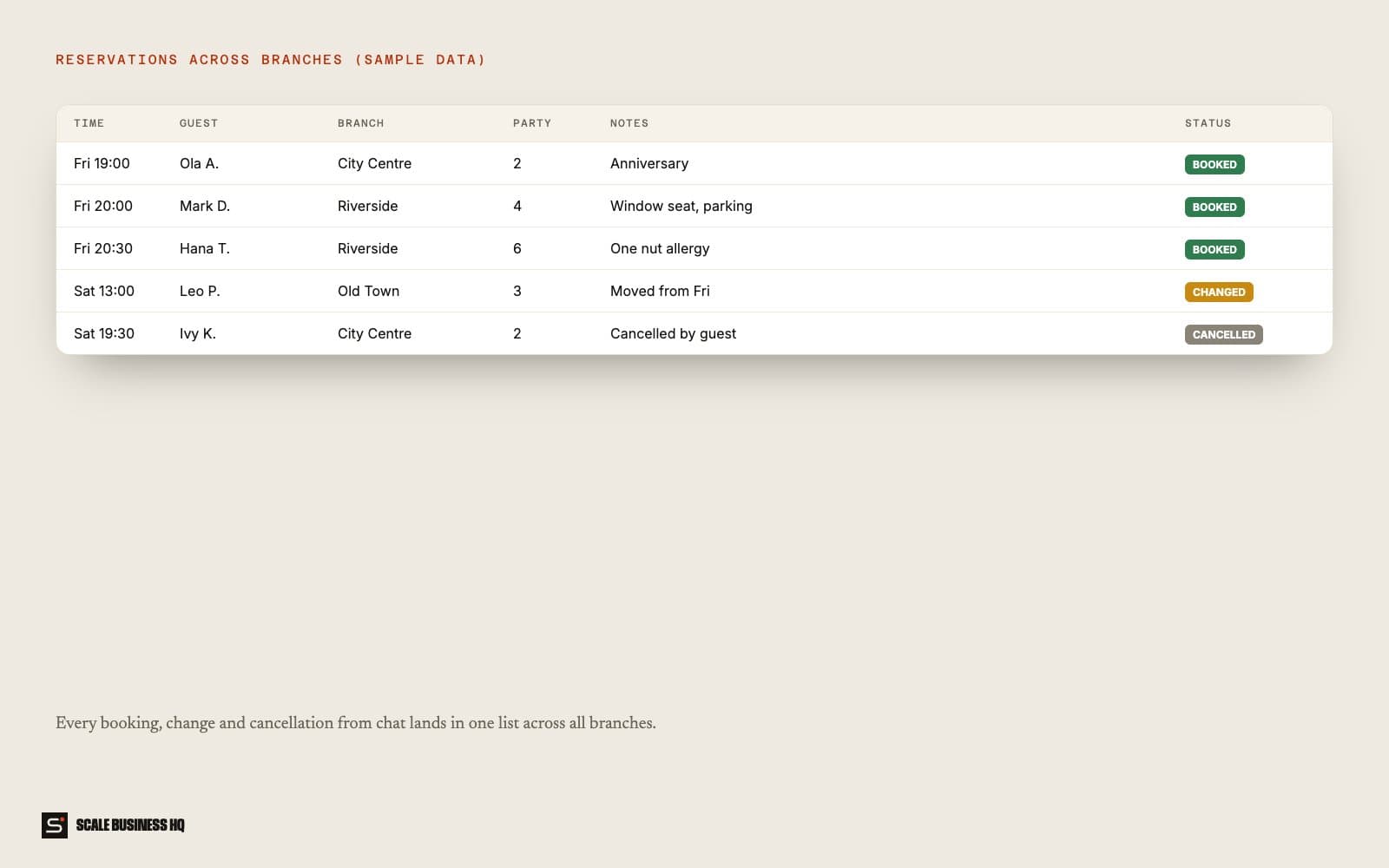Viewport: 1389px width, 868px height.
Task: Click party size 2 in Ola A. row
Action: [x=517, y=163]
